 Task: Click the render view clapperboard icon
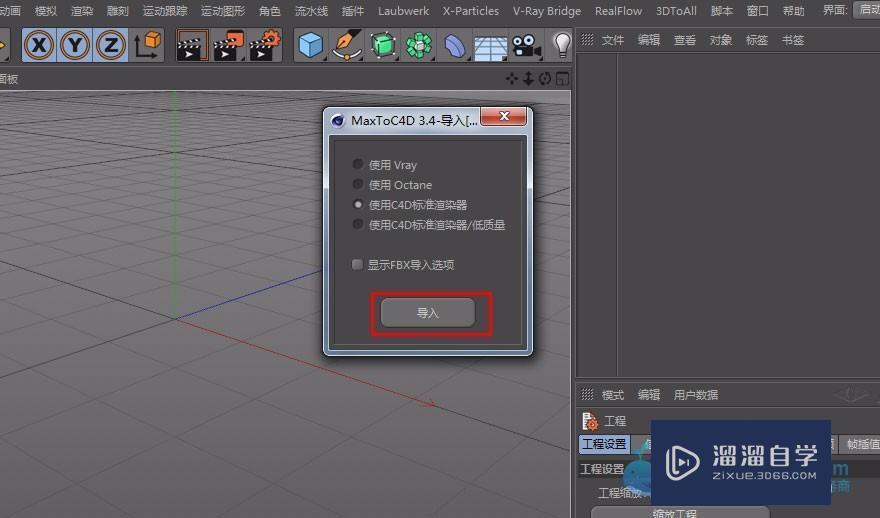pos(192,45)
